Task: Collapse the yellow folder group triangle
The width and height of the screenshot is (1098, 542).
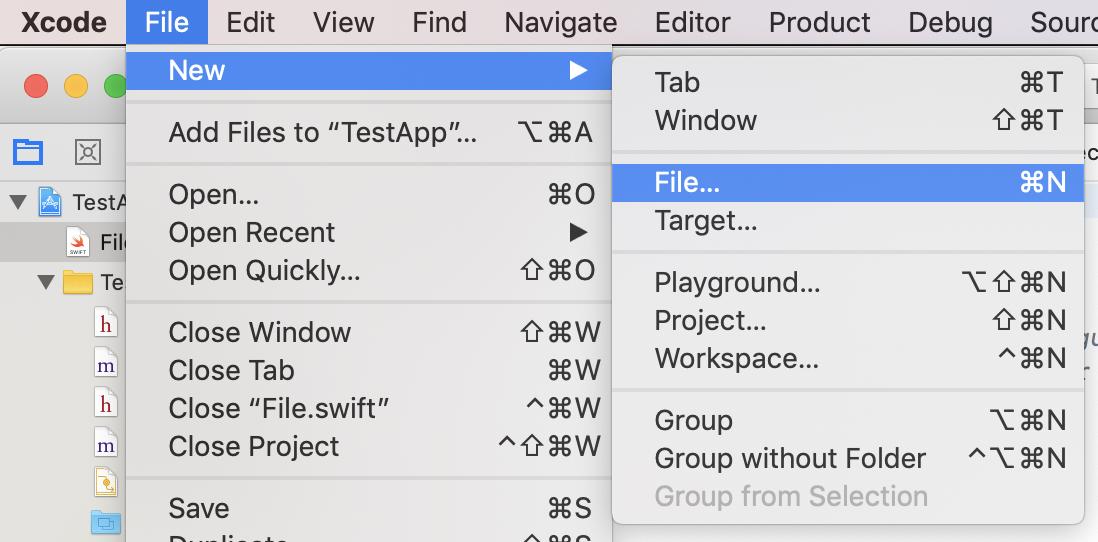Action: tap(45, 283)
